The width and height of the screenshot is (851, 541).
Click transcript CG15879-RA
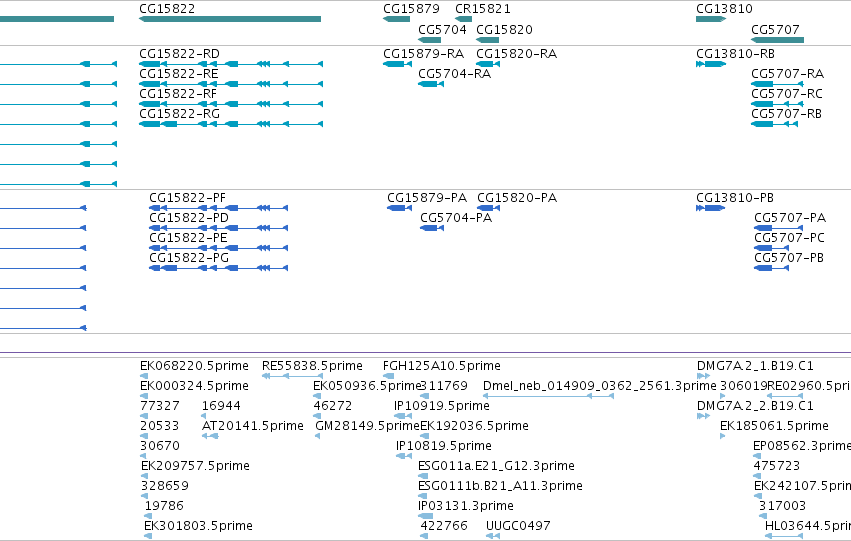click(x=397, y=64)
